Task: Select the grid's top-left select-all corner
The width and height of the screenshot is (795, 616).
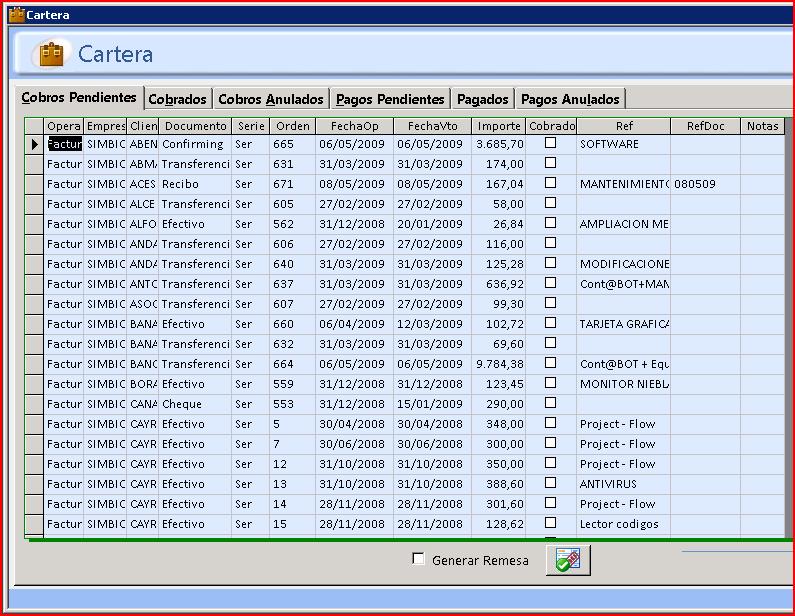Action: coord(34,126)
